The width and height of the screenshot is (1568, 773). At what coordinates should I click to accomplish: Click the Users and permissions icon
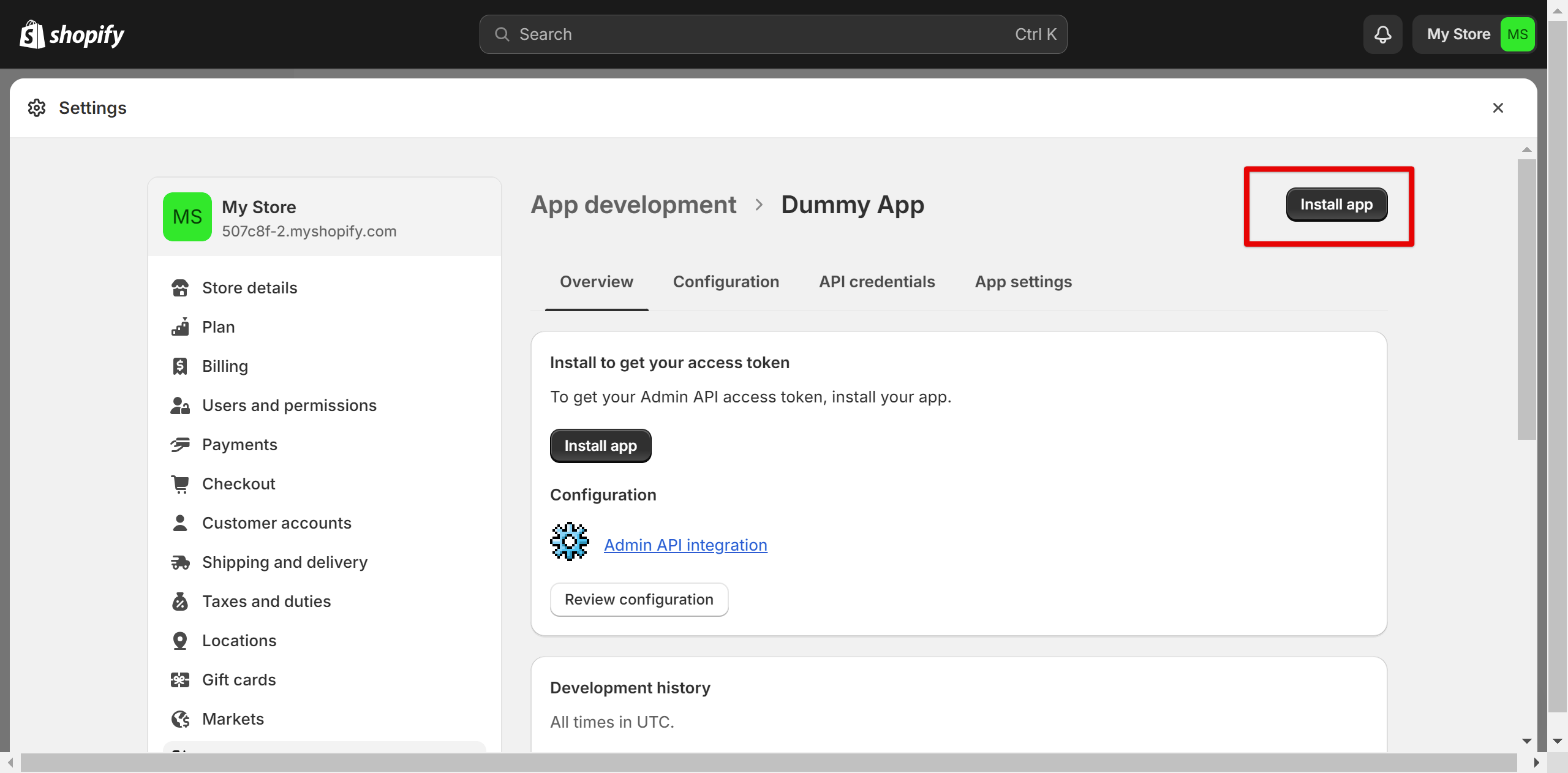(180, 405)
